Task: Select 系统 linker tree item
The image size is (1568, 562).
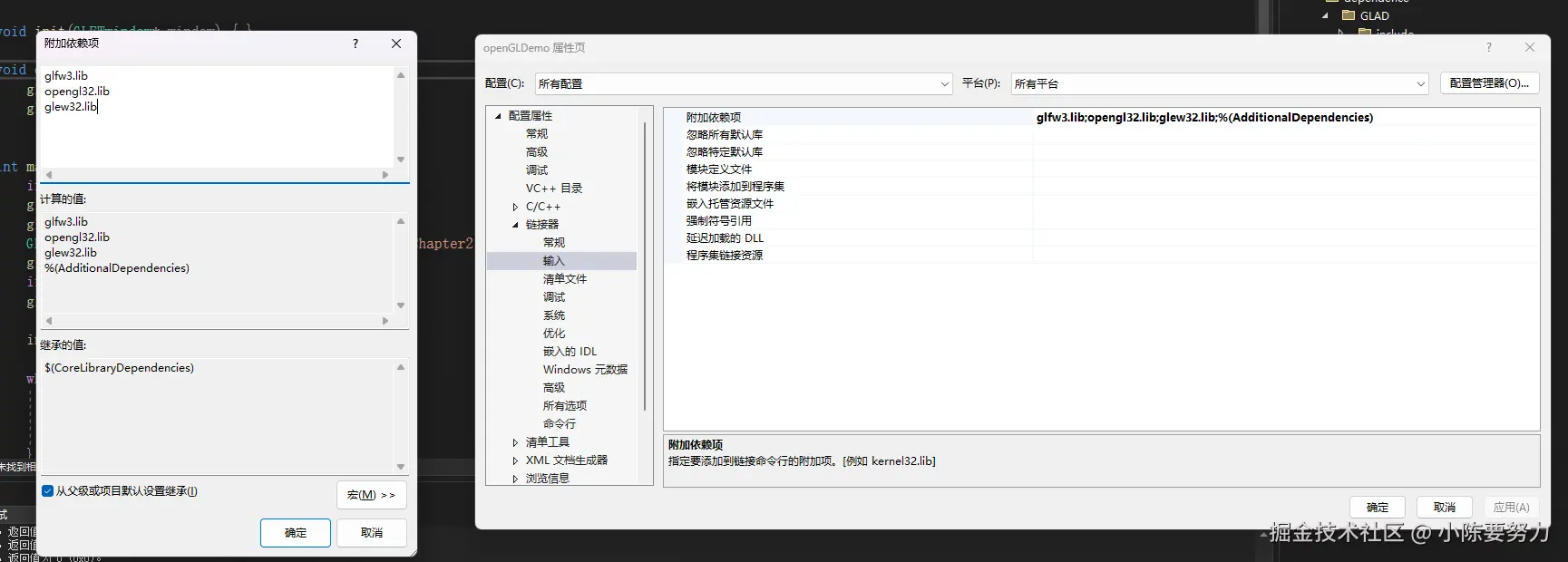Action: tap(554, 315)
